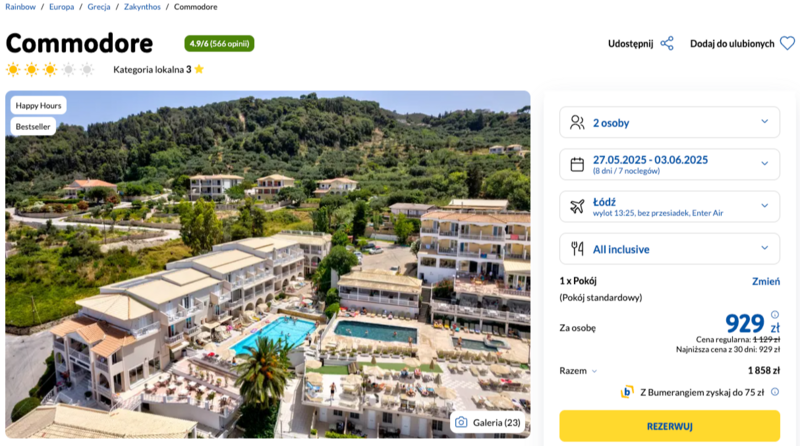This screenshot has height=446, width=800.
Task: Click the Bumerang logo icon
Action: [x=627, y=392]
